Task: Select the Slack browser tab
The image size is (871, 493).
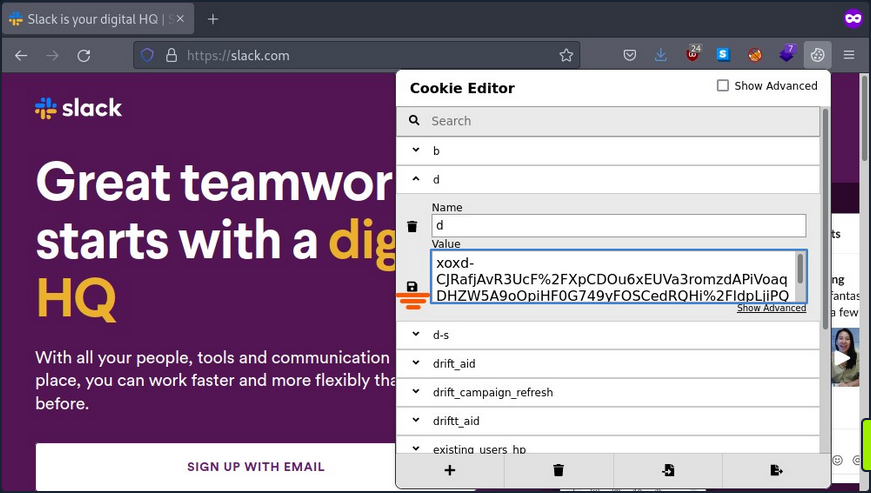Action: click(98, 19)
